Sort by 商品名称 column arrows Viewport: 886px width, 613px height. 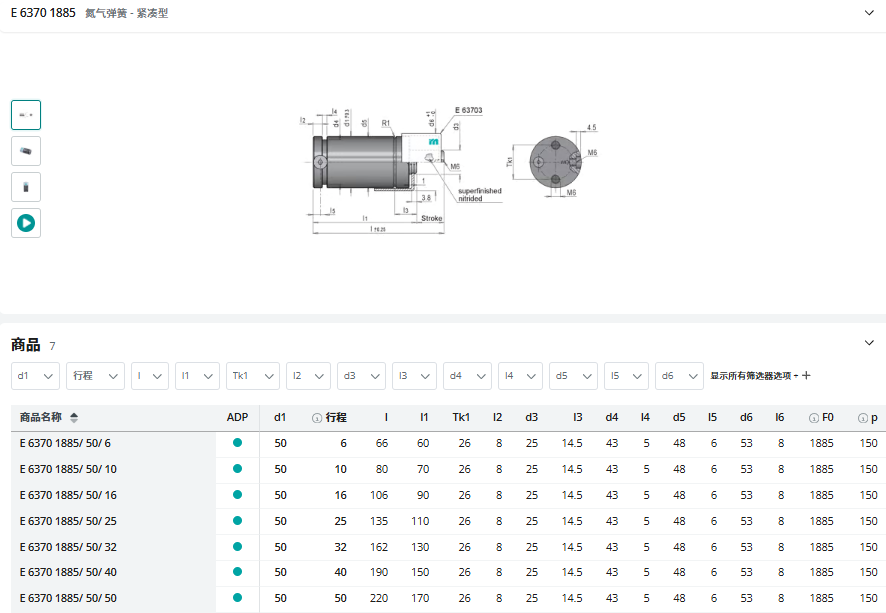[x=74, y=418]
